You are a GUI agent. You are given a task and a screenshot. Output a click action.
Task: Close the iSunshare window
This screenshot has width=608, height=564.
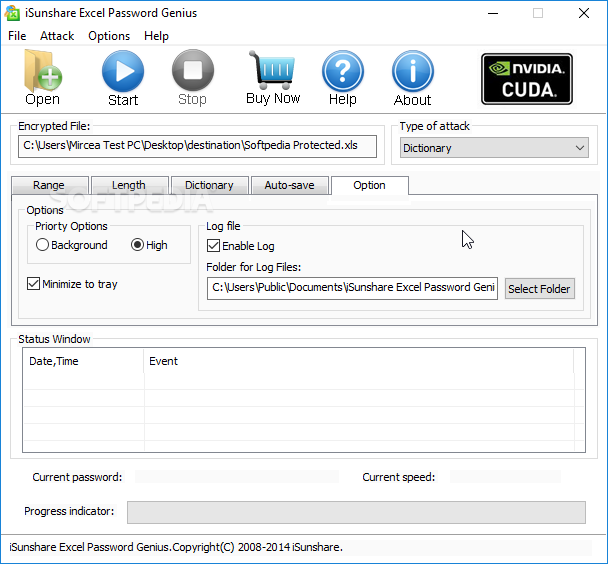pos(584,13)
